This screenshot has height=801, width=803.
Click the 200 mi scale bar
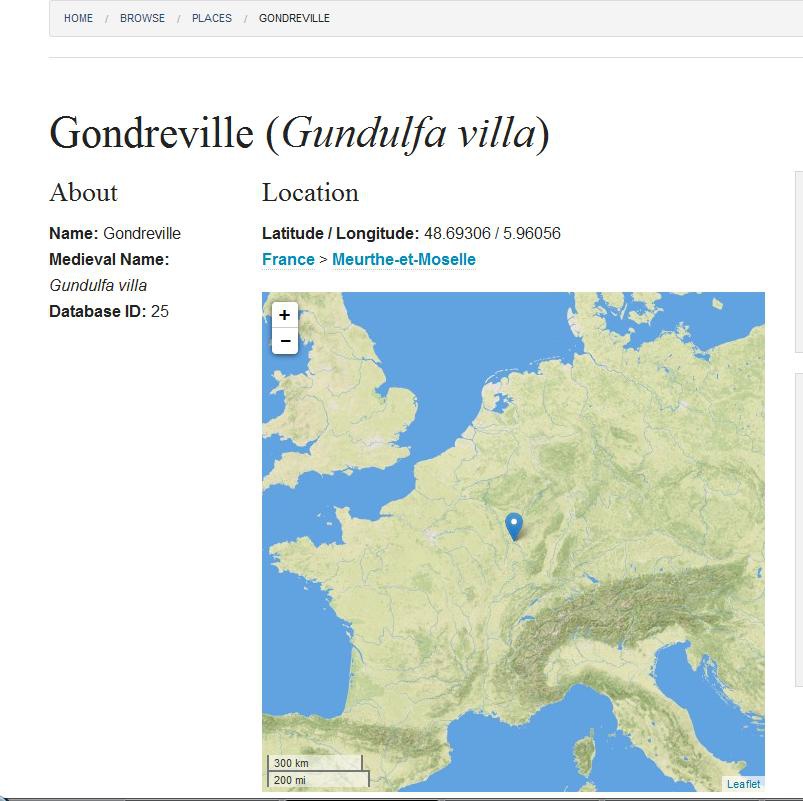(x=318, y=779)
